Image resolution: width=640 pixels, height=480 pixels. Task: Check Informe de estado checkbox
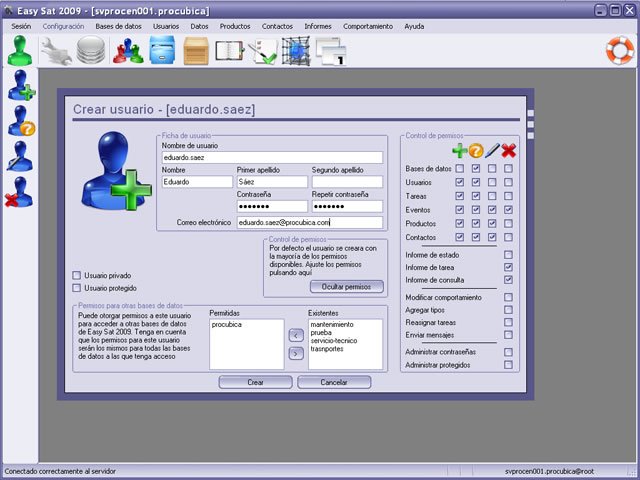click(508, 255)
